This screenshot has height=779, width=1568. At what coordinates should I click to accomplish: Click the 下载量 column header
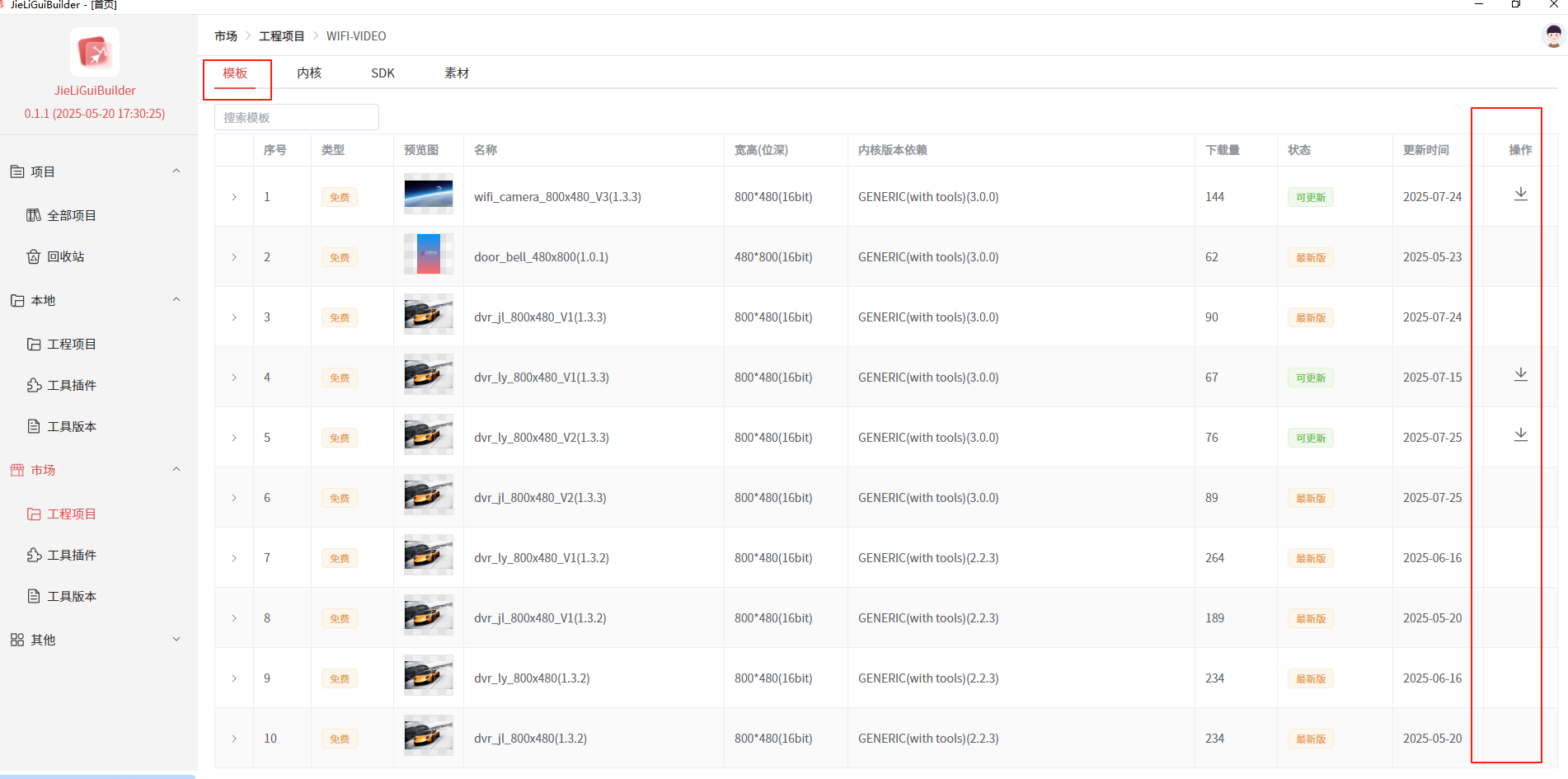pyautogui.click(x=1223, y=150)
